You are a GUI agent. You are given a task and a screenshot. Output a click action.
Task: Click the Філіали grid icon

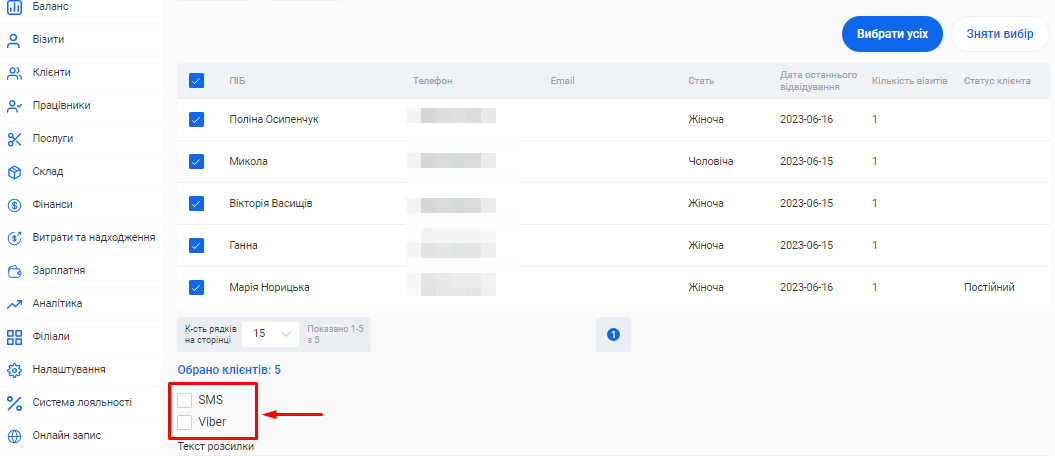(15, 337)
